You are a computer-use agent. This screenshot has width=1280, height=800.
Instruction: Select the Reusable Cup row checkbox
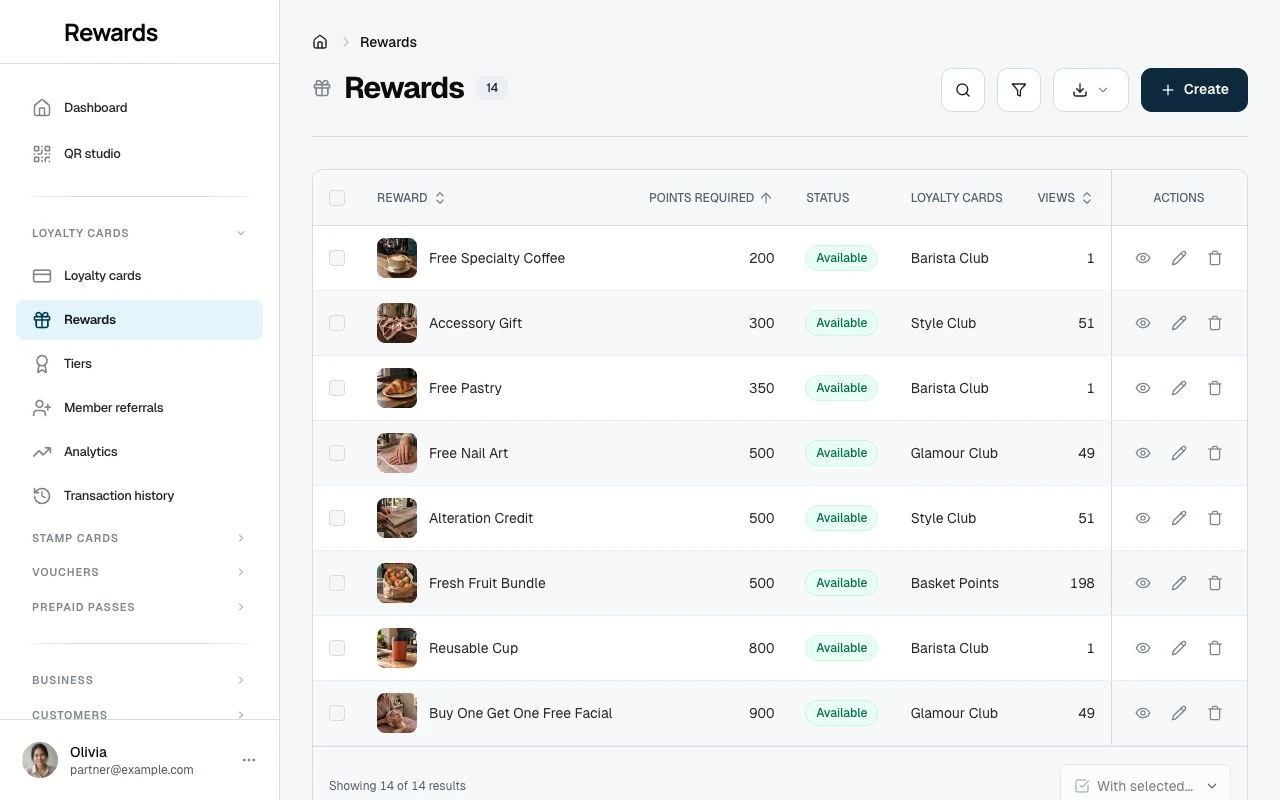coord(337,648)
